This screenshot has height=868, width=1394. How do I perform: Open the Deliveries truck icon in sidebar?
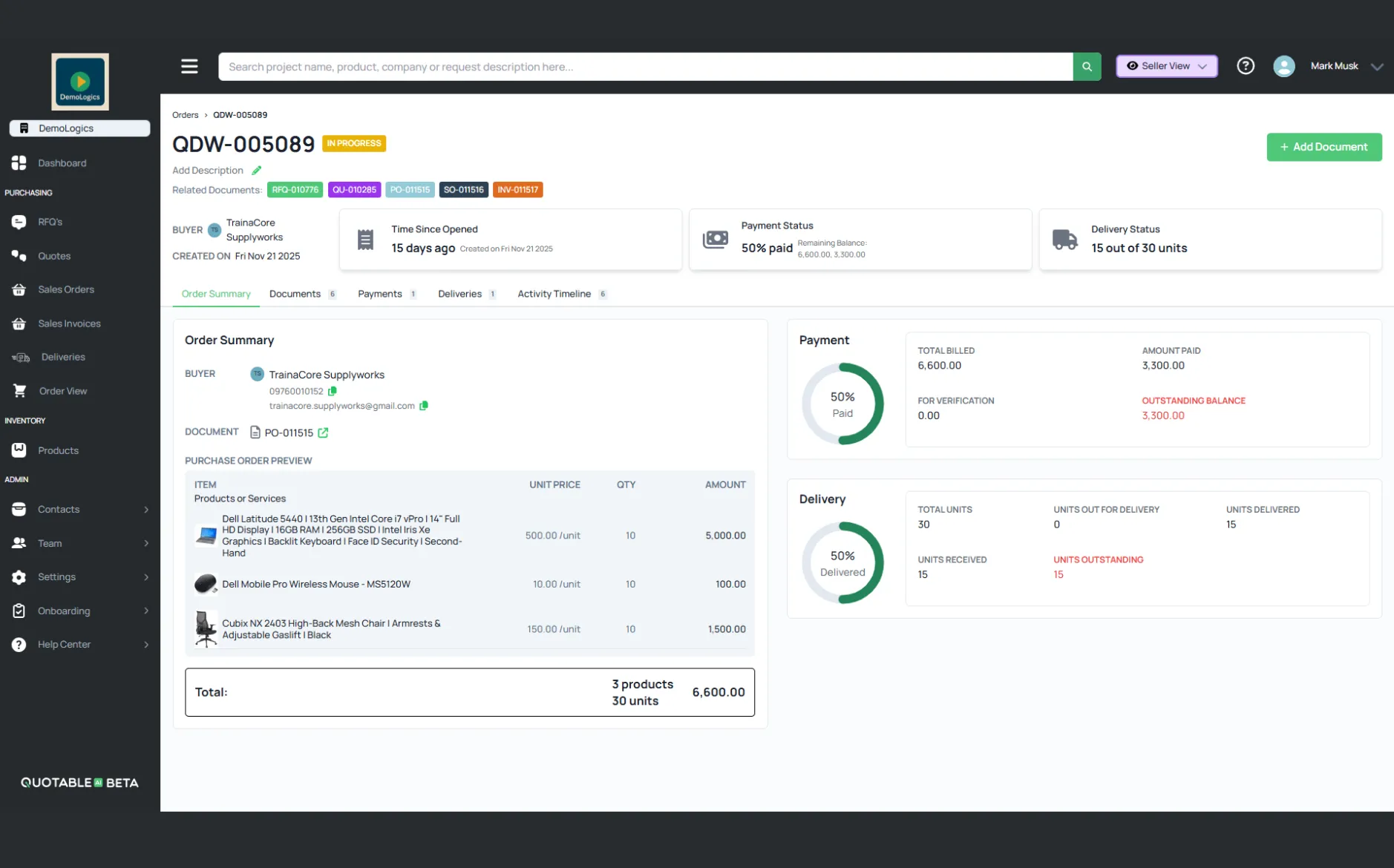[20, 357]
